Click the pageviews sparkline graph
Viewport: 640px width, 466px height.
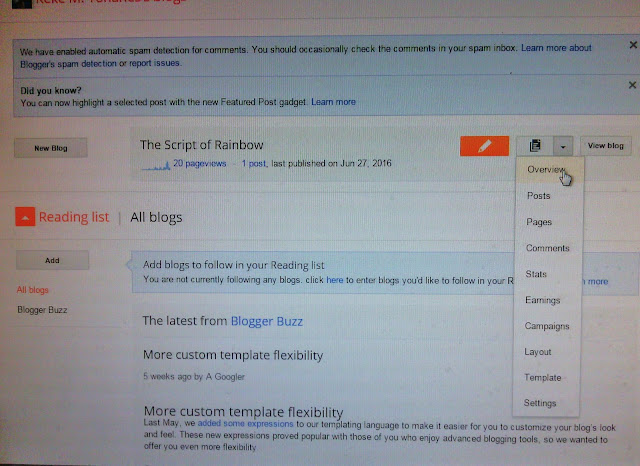point(156,165)
